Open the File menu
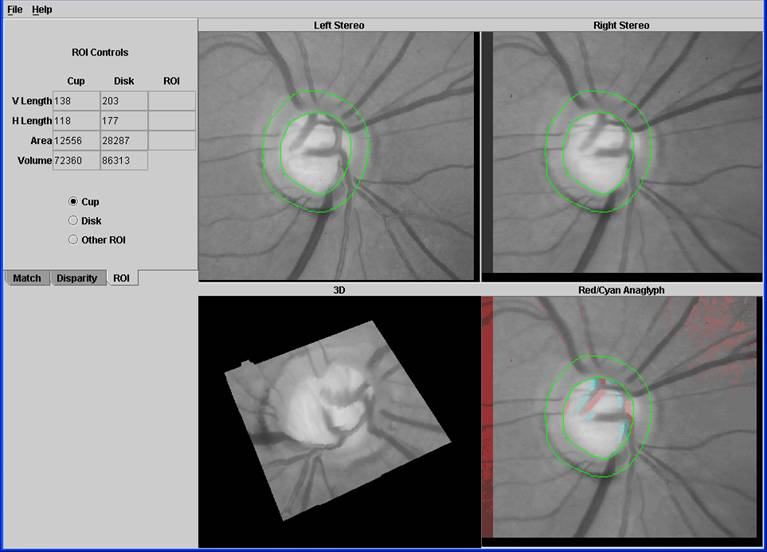 click(x=15, y=9)
